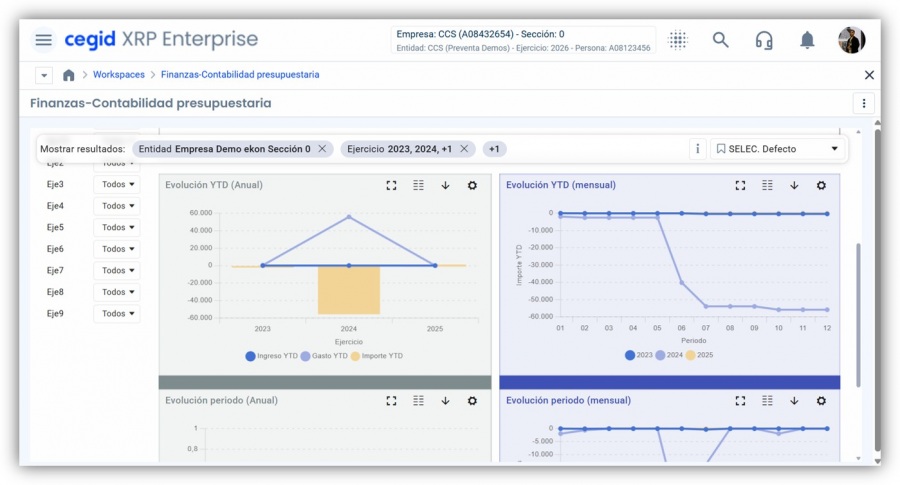The width and height of the screenshot is (900, 485).
Task: Expand the Eje7 Todos dropdown
Action: (117, 271)
